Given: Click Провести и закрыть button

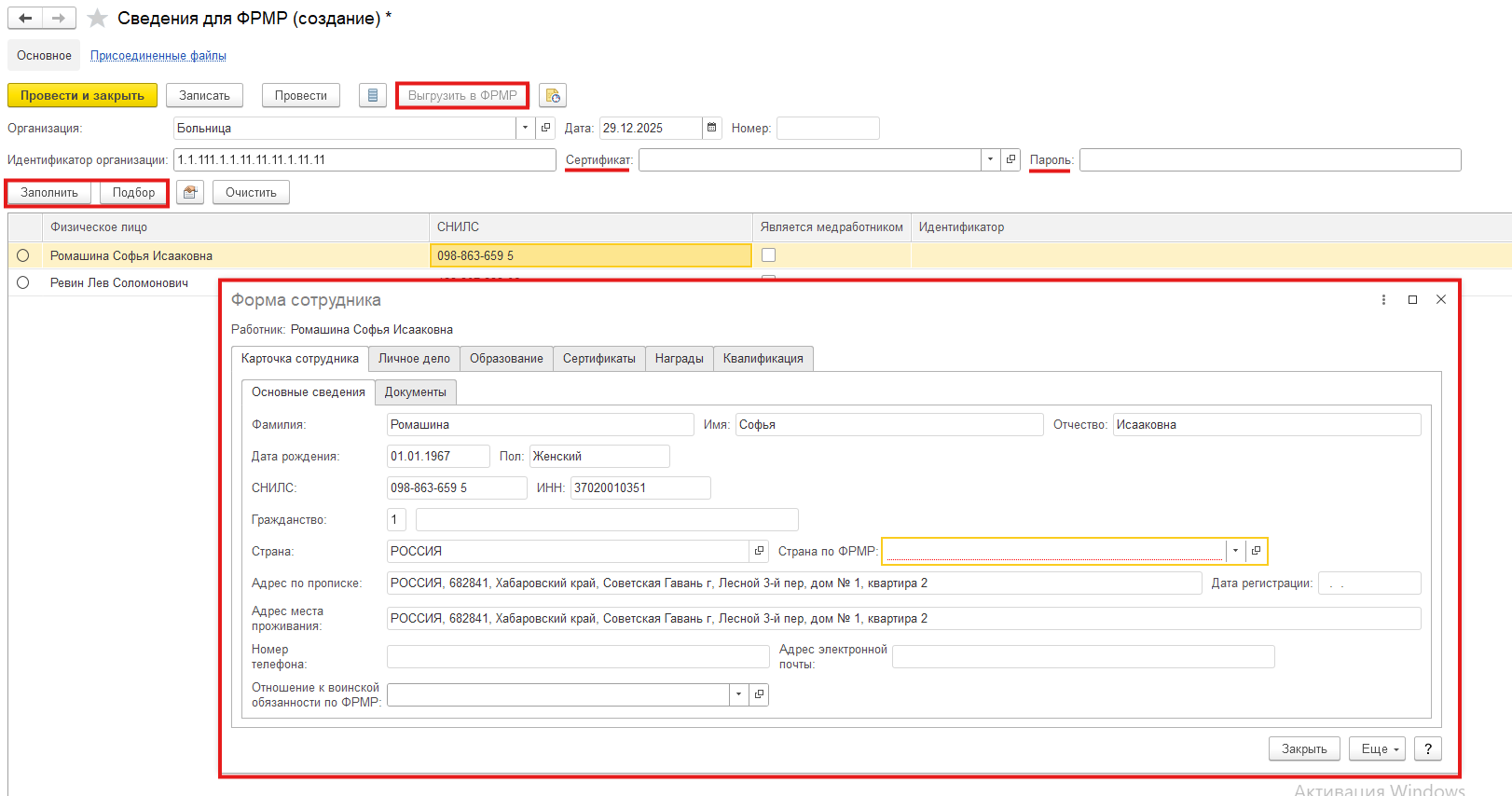Looking at the screenshot, I should (x=82, y=95).
